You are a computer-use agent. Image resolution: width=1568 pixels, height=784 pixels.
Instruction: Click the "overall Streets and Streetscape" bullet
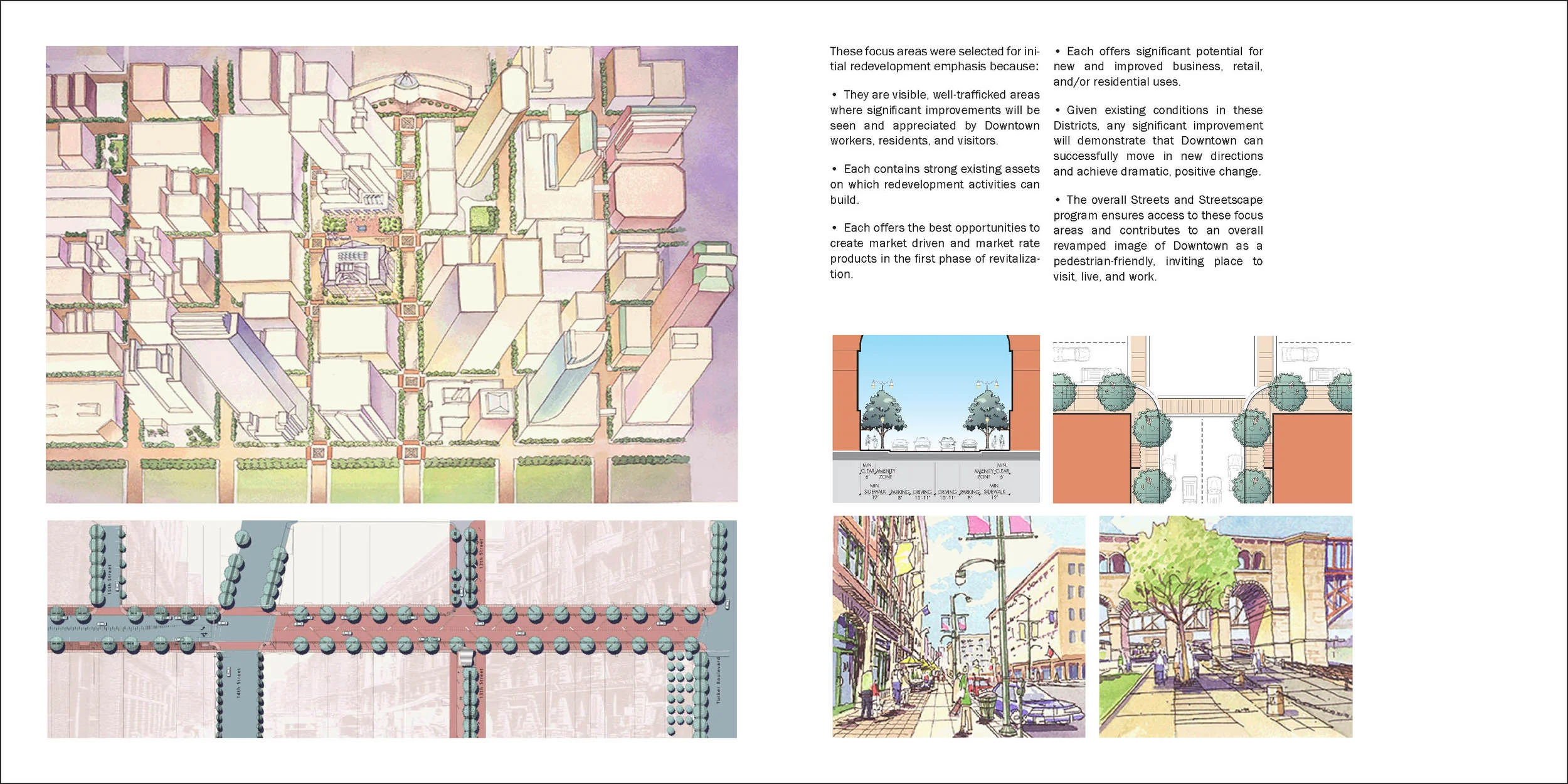point(1158,238)
